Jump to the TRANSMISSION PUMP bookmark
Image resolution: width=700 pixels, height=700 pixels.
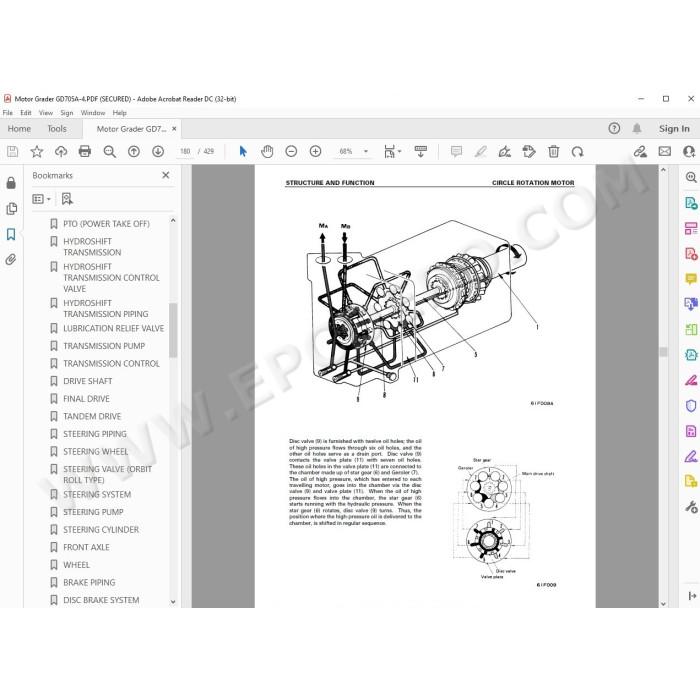(x=104, y=346)
